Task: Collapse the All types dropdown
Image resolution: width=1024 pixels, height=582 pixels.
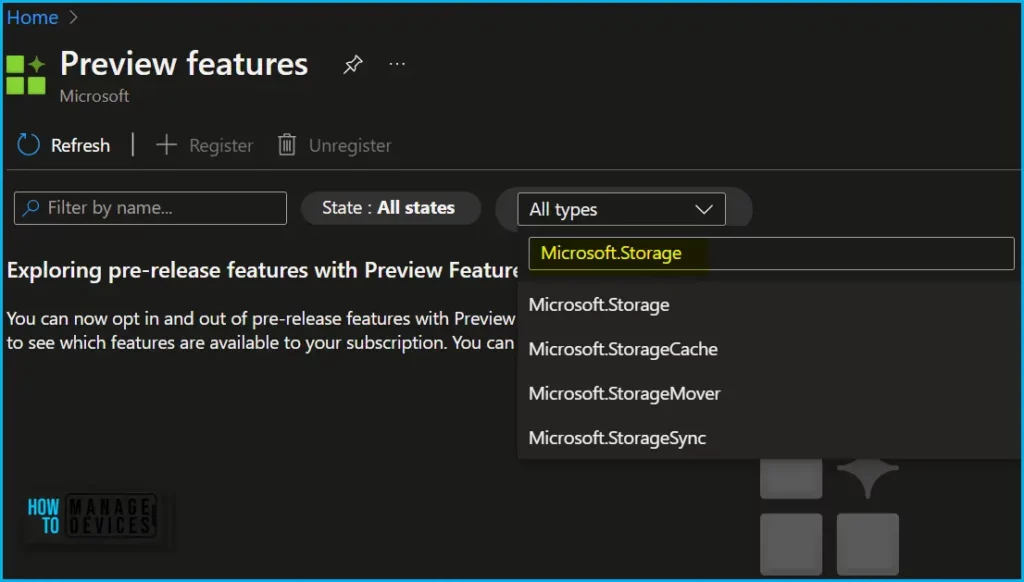Action: 621,209
